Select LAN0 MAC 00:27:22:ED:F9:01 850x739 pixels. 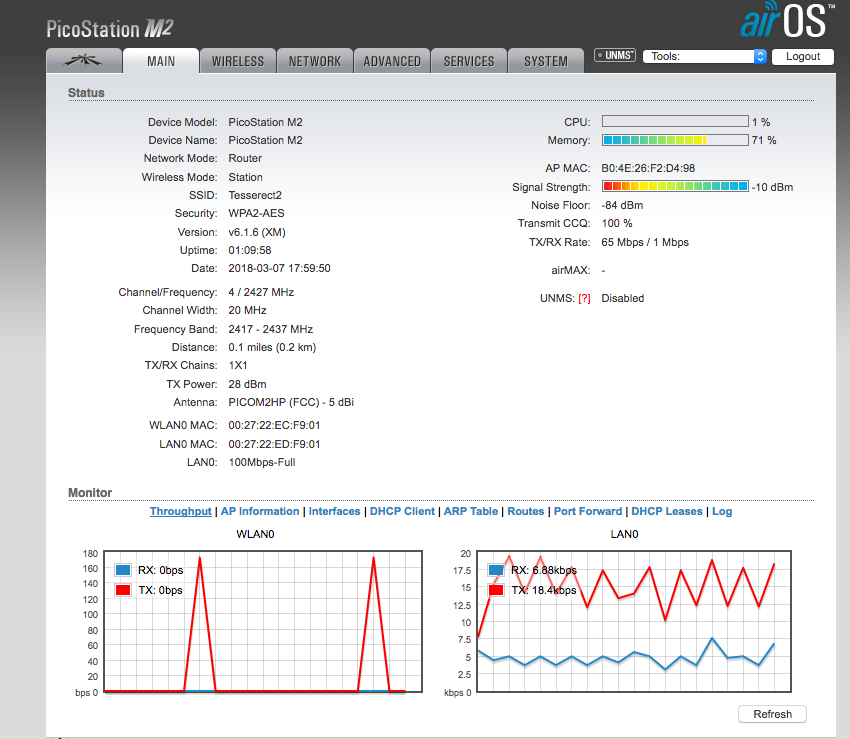tap(274, 444)
